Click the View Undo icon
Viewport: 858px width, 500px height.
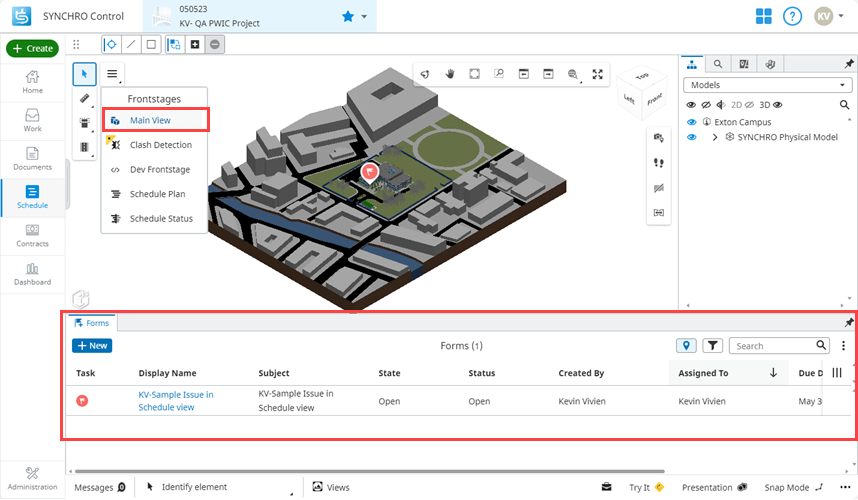click(524, 74)
